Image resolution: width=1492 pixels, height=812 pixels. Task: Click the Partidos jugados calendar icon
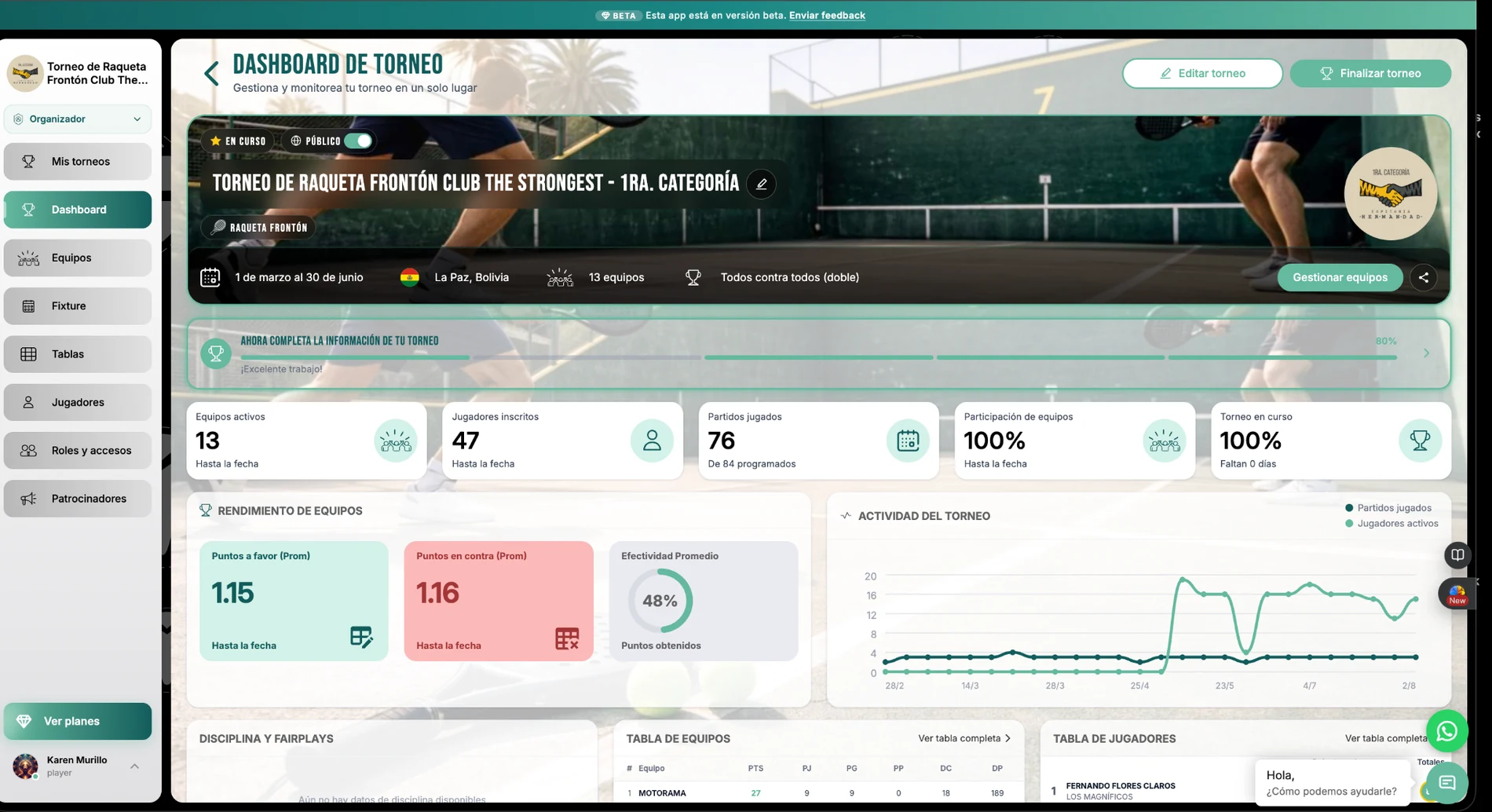(x=908, y=441)
